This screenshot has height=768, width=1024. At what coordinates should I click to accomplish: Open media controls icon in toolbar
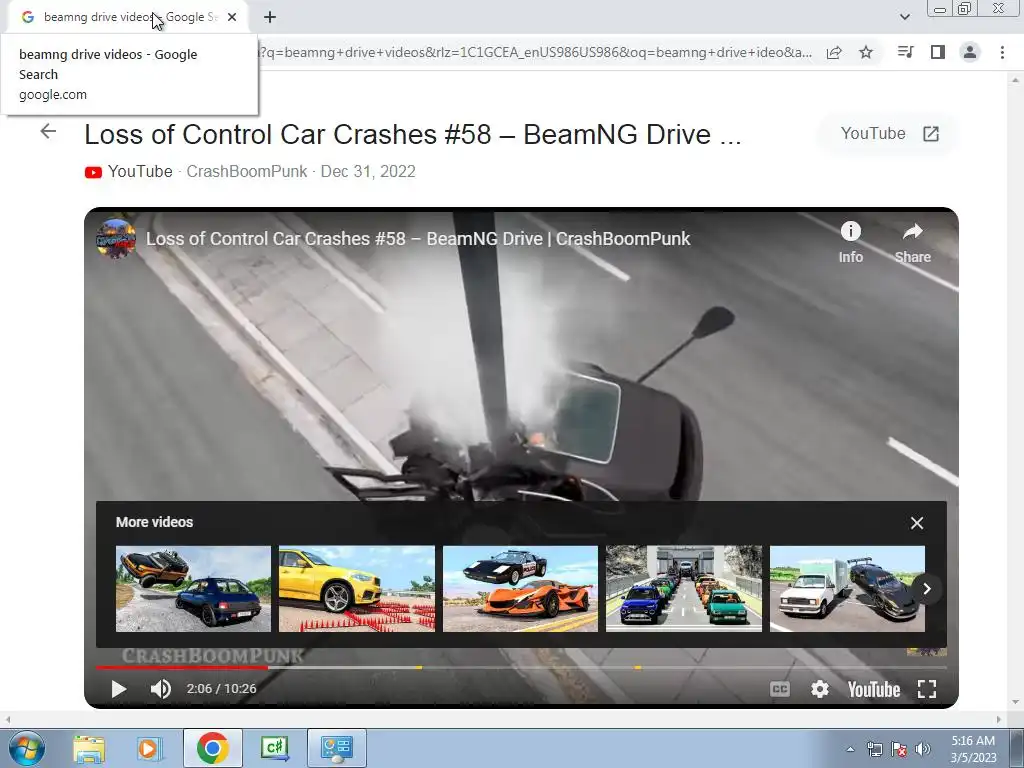click(905, 52)
